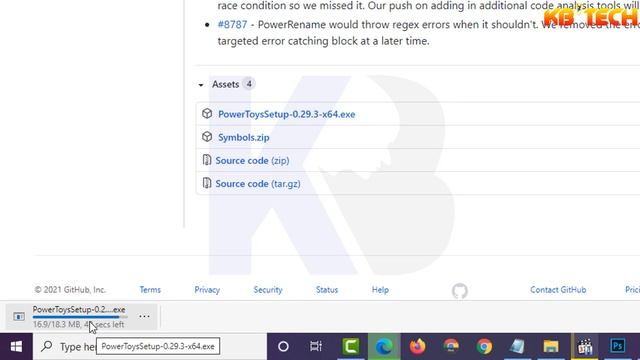This screenshot has height=360, width=640.
Task: Open File Explorer from the taskbar
Action: pos(551,347)
